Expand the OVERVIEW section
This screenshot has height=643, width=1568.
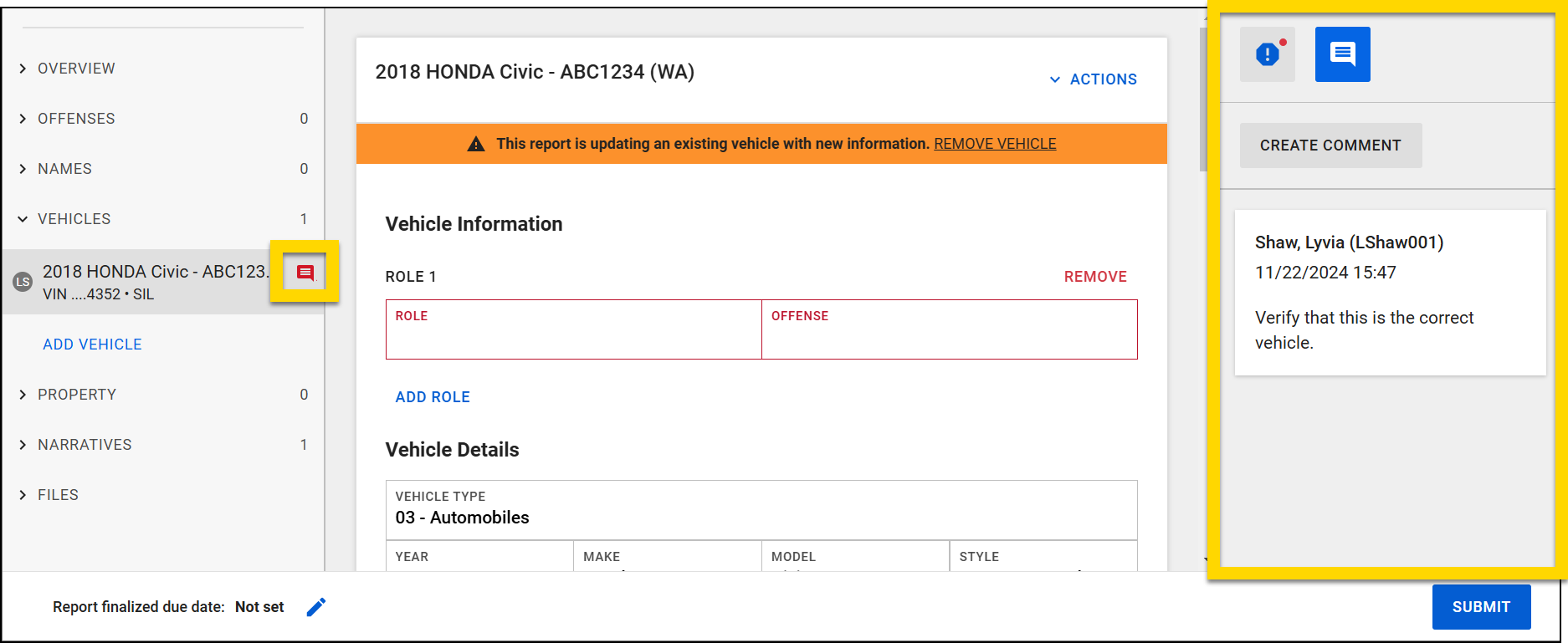pos(76,68)
